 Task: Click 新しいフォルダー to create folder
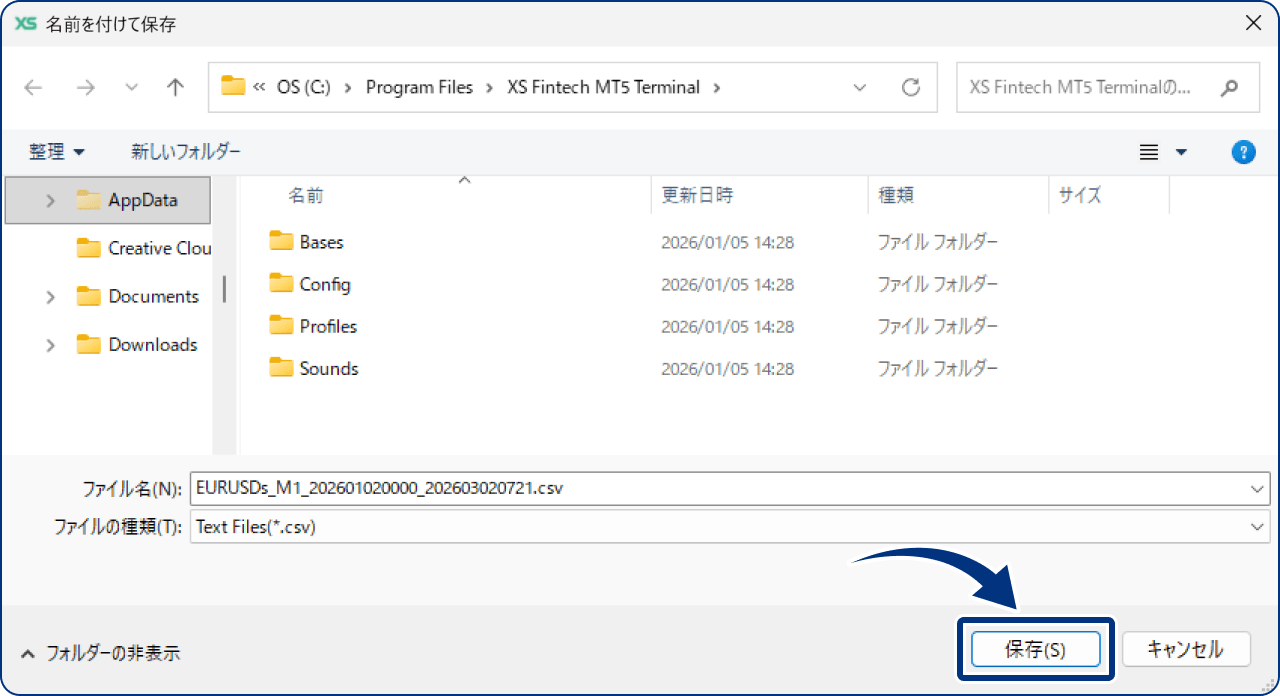186,152
